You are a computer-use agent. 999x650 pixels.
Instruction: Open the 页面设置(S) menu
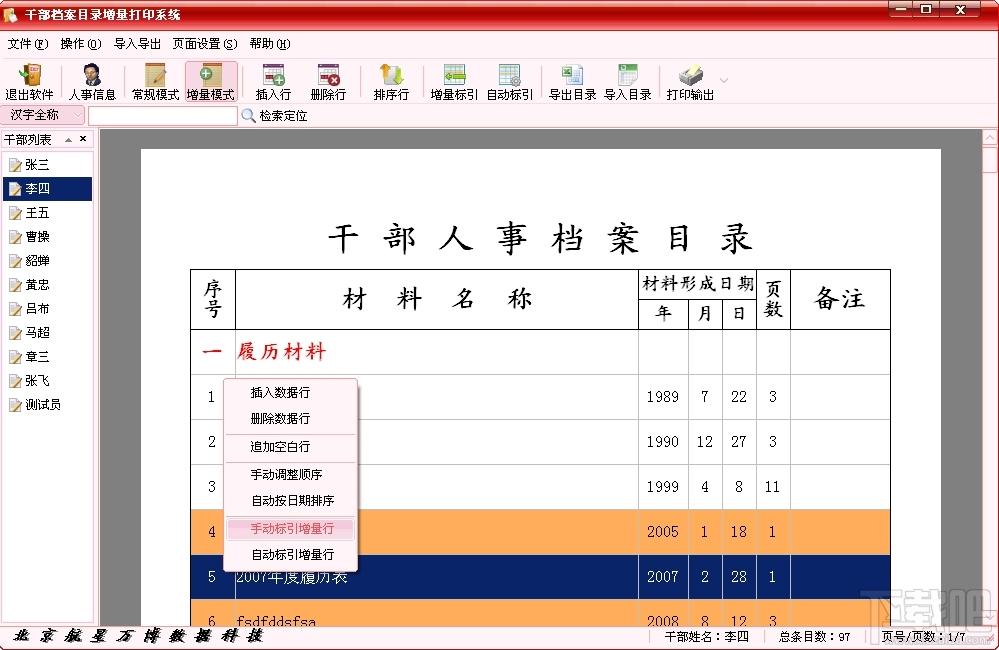(x=205, y=43)
